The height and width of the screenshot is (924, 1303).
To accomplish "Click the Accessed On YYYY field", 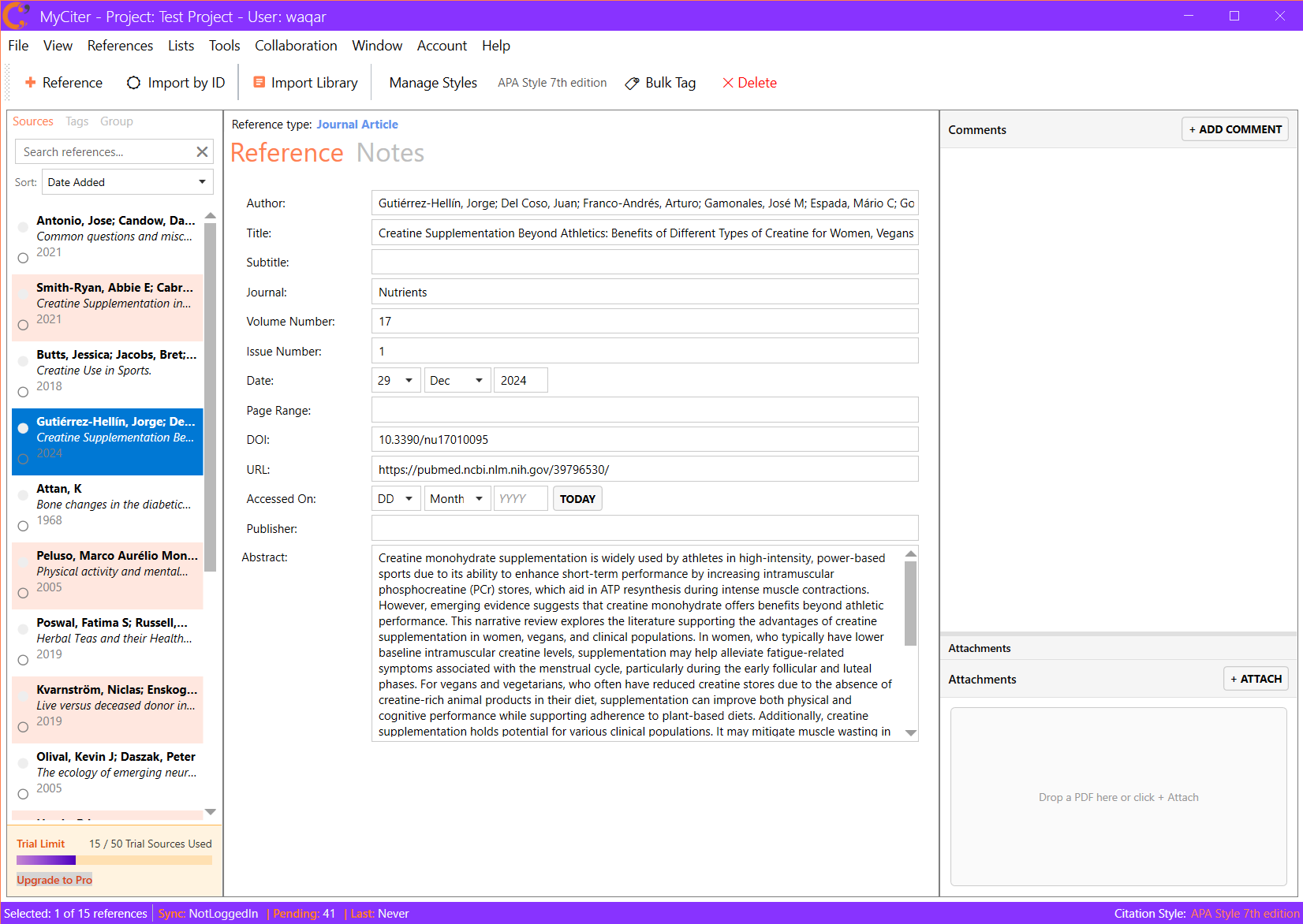I will point(521,499).
